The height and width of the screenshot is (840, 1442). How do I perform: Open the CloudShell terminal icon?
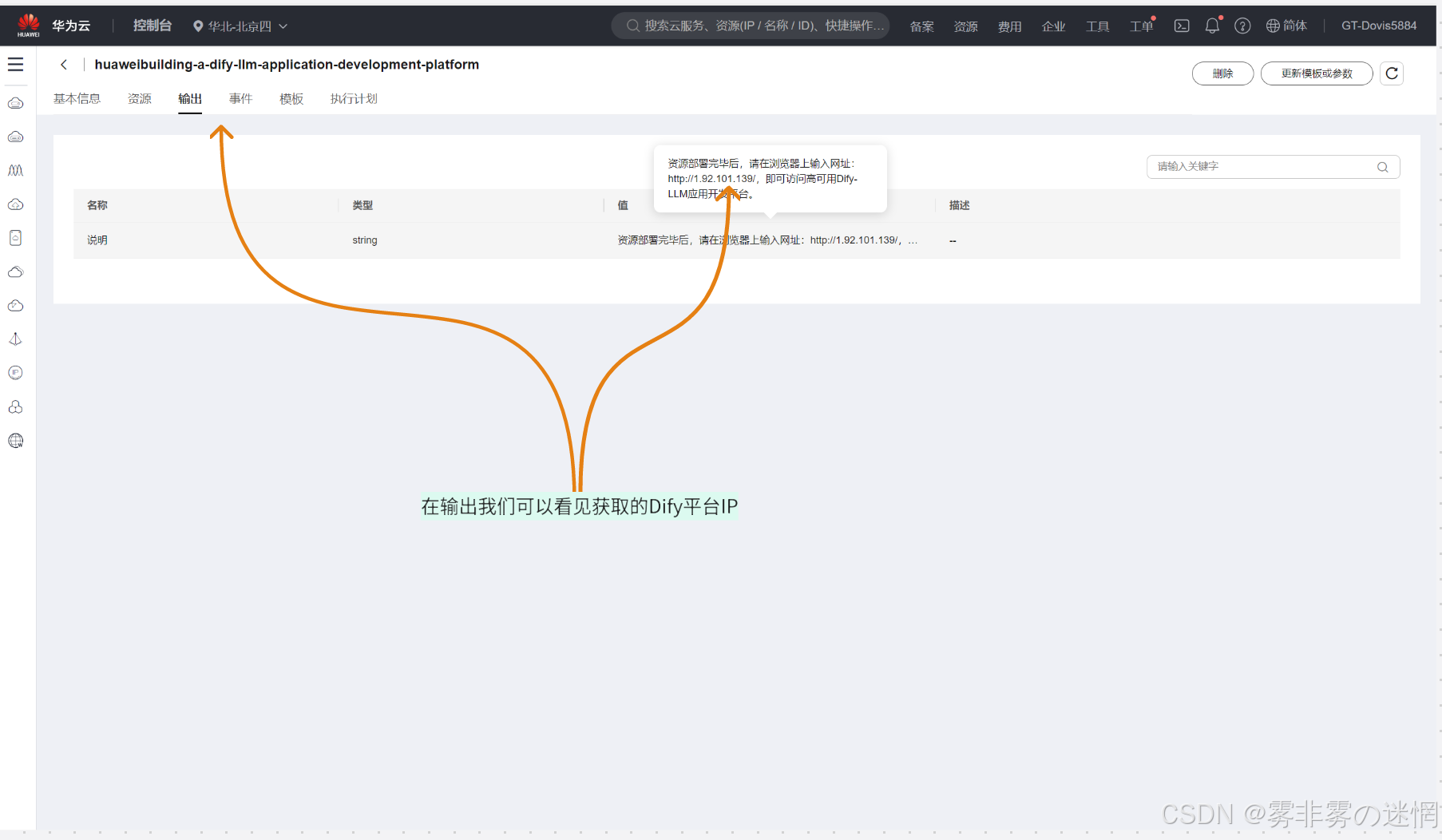pos(1182,26)
